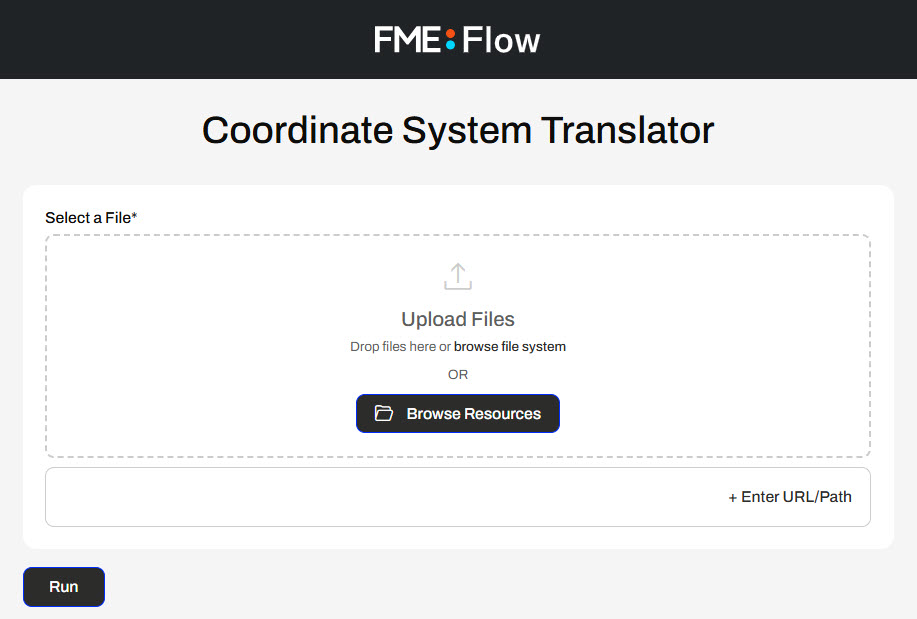Viewport: 917px width, 619px height.
Task: Click the plus sign before Enter URL/Path
Action: click(733, 497)
